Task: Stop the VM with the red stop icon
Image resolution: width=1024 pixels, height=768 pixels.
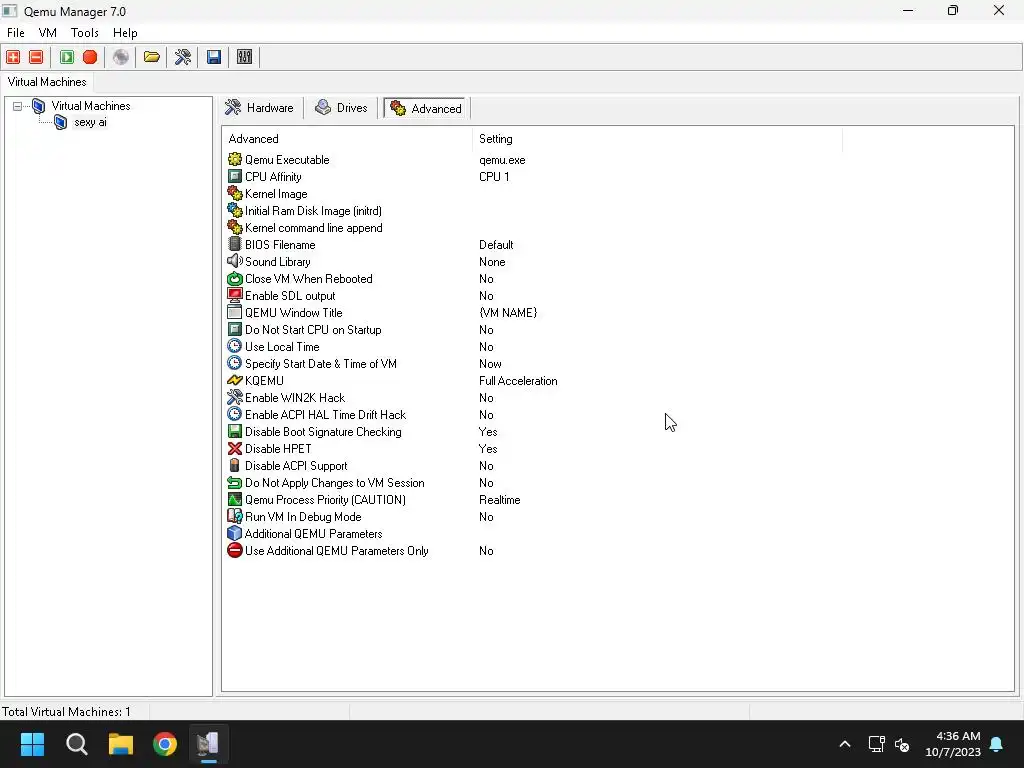Action: tap(90, 57)
